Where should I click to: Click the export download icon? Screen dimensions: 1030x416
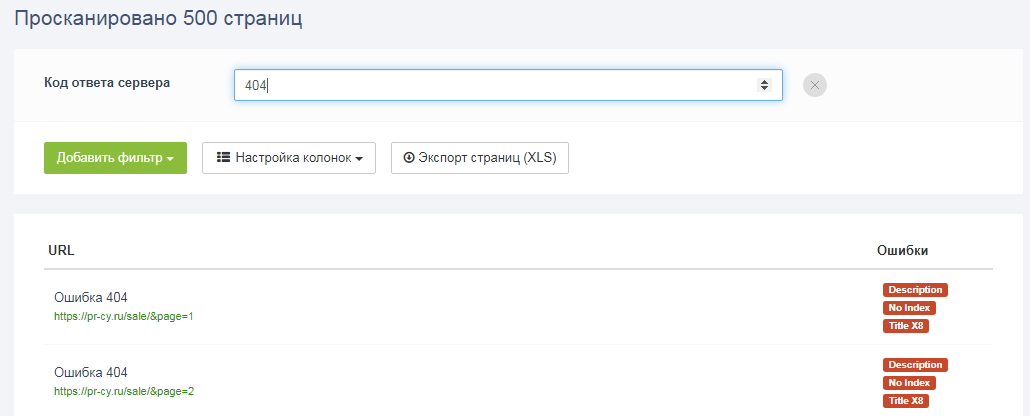point(408,158)
